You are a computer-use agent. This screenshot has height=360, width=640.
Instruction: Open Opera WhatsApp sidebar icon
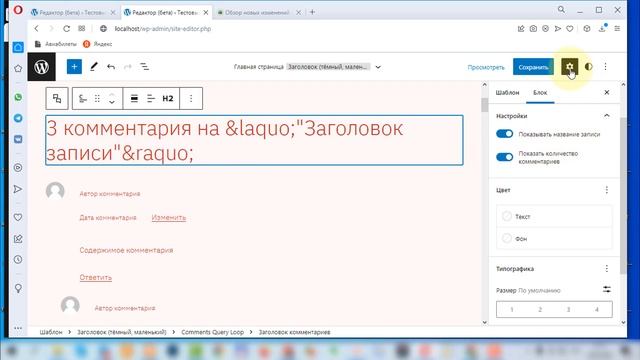pyautogui.click(x=18, y=97)
